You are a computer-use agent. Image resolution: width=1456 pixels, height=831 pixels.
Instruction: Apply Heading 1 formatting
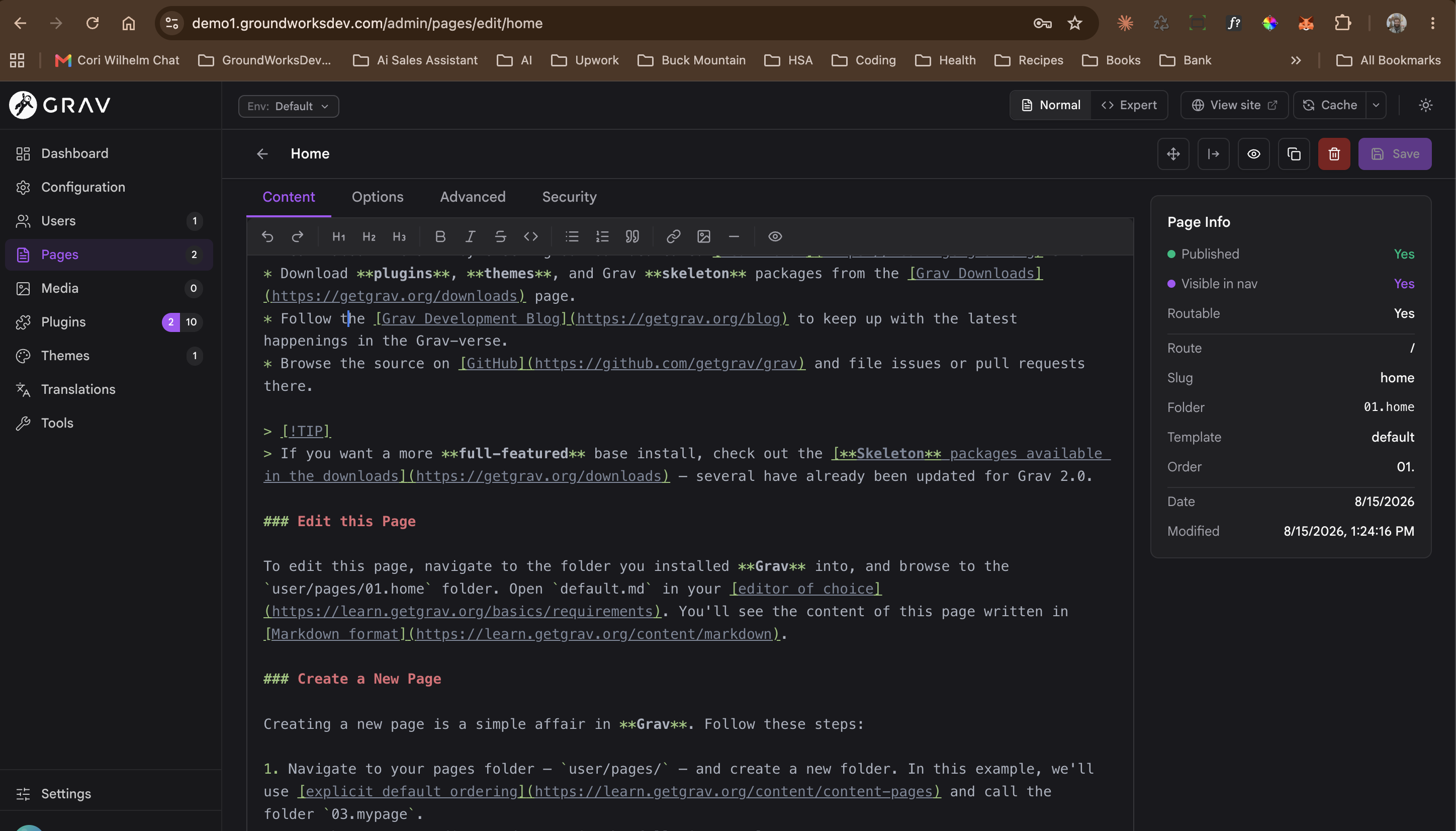(x=339, y=236)
